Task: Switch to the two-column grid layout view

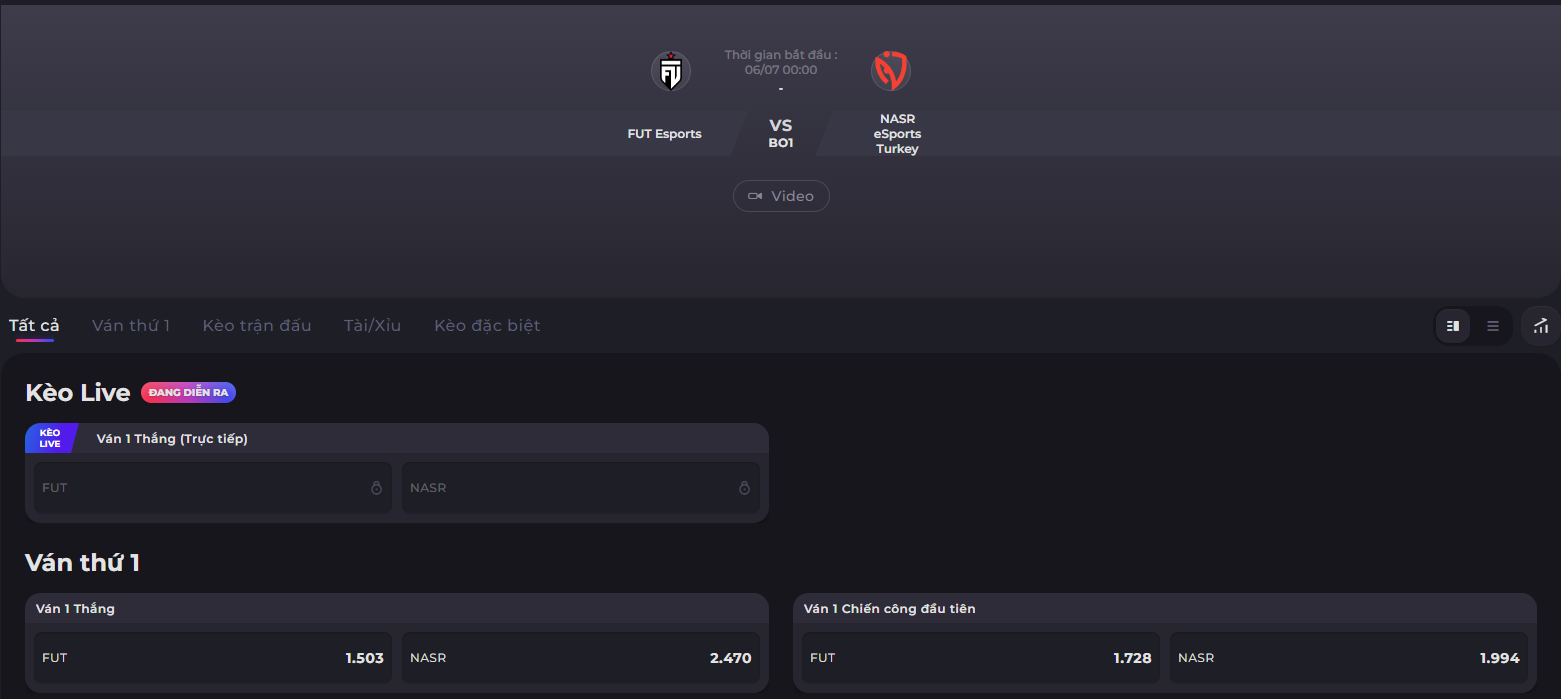Action: coord(1453,326)
